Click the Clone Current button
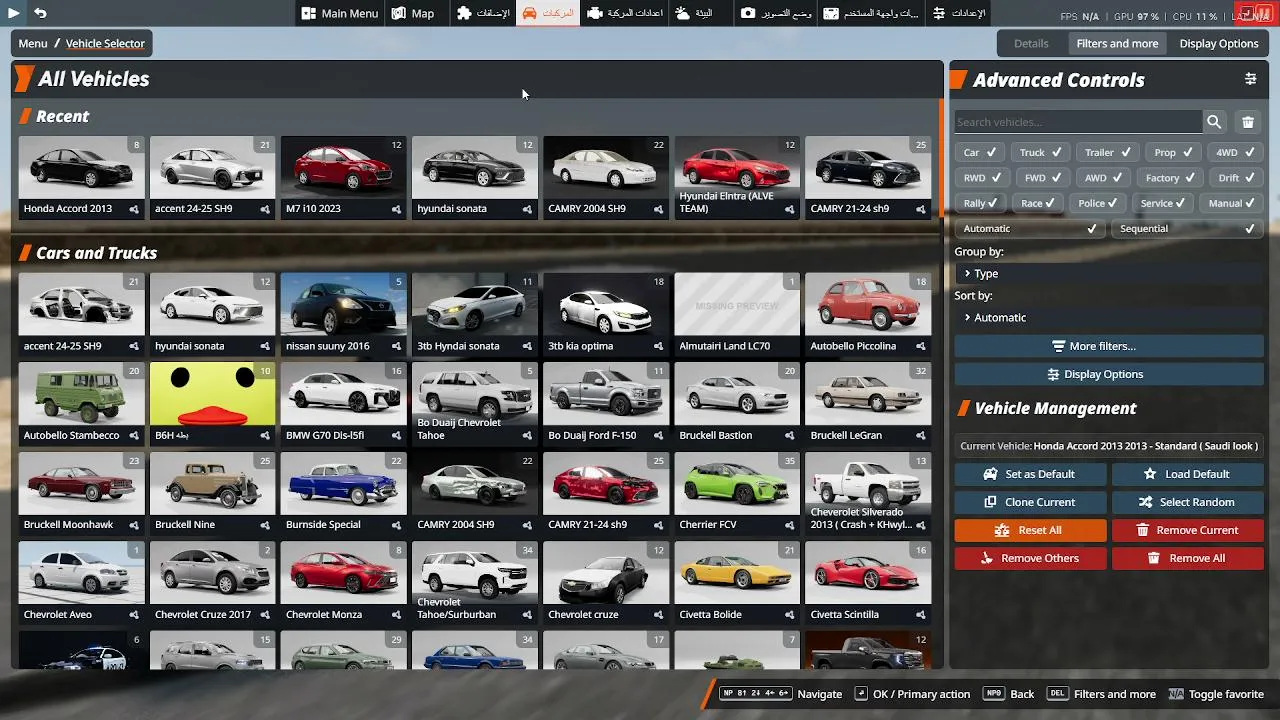This screenshot has height=720, width=1280. click(1030, 502)
